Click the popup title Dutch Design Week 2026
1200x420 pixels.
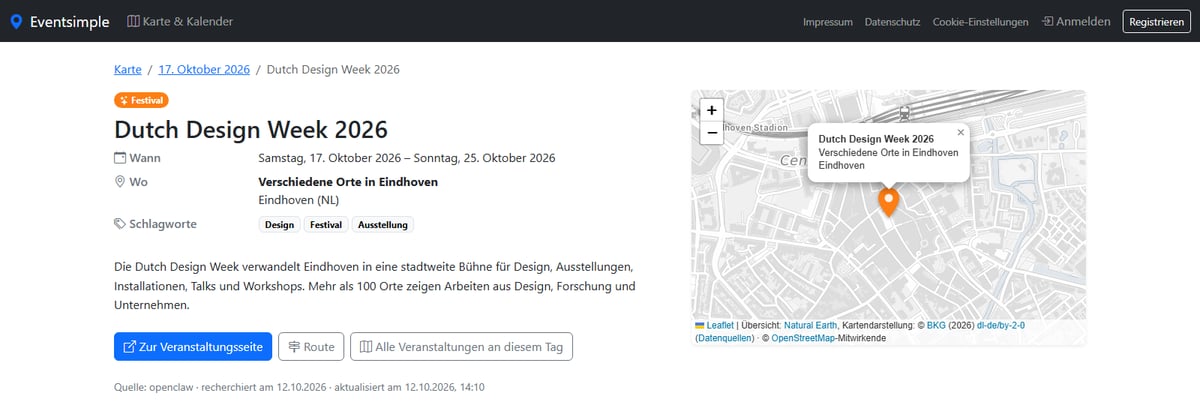click(876, 139)
